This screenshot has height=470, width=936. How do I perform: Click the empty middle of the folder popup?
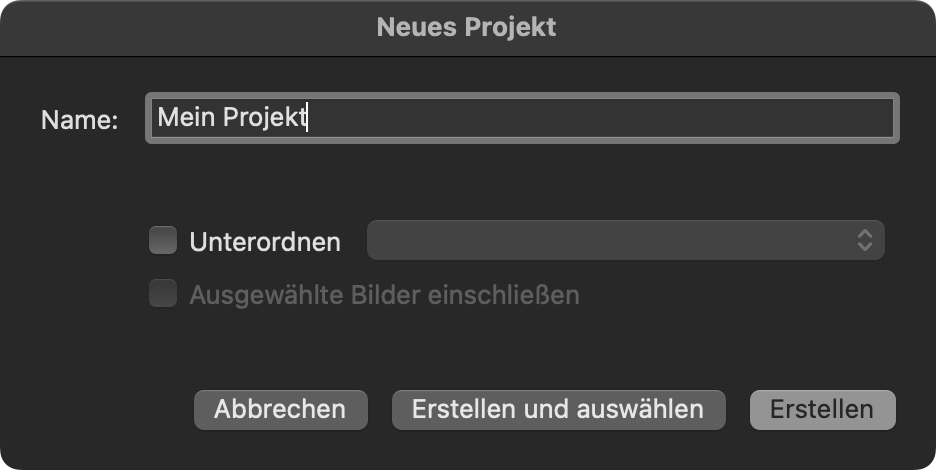[x=609, y=240]
